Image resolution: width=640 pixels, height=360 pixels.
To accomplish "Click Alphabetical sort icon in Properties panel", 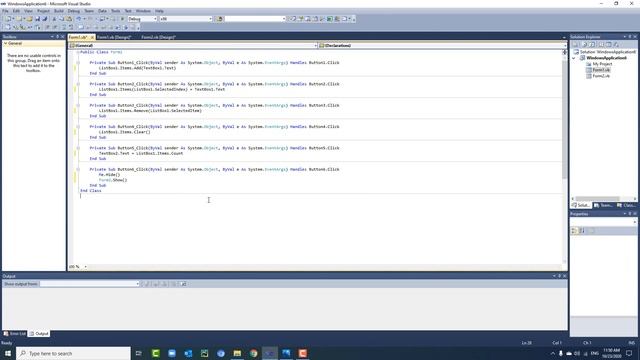I will pos(582,231).
